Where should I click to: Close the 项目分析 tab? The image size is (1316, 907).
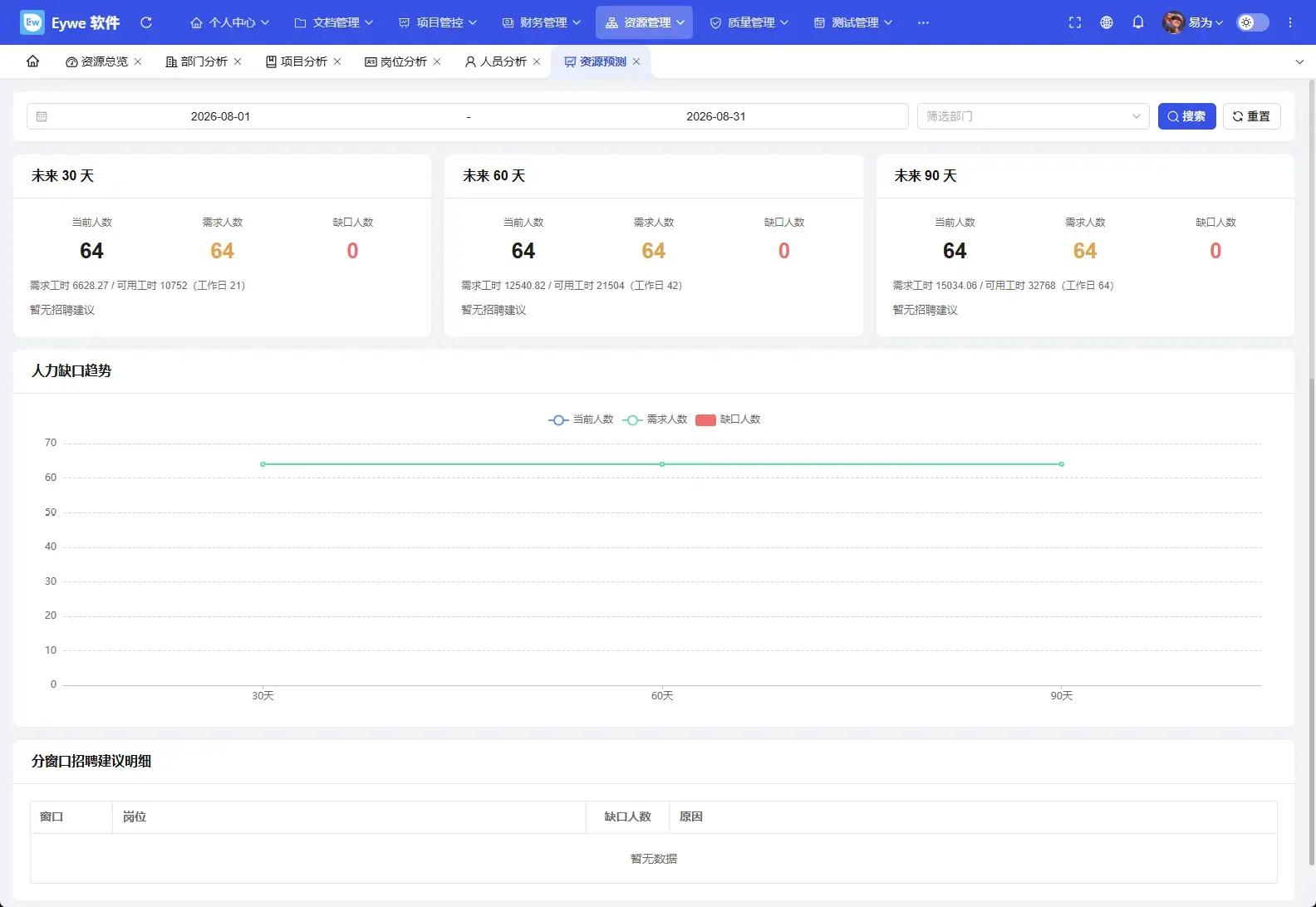pos(337,61)
